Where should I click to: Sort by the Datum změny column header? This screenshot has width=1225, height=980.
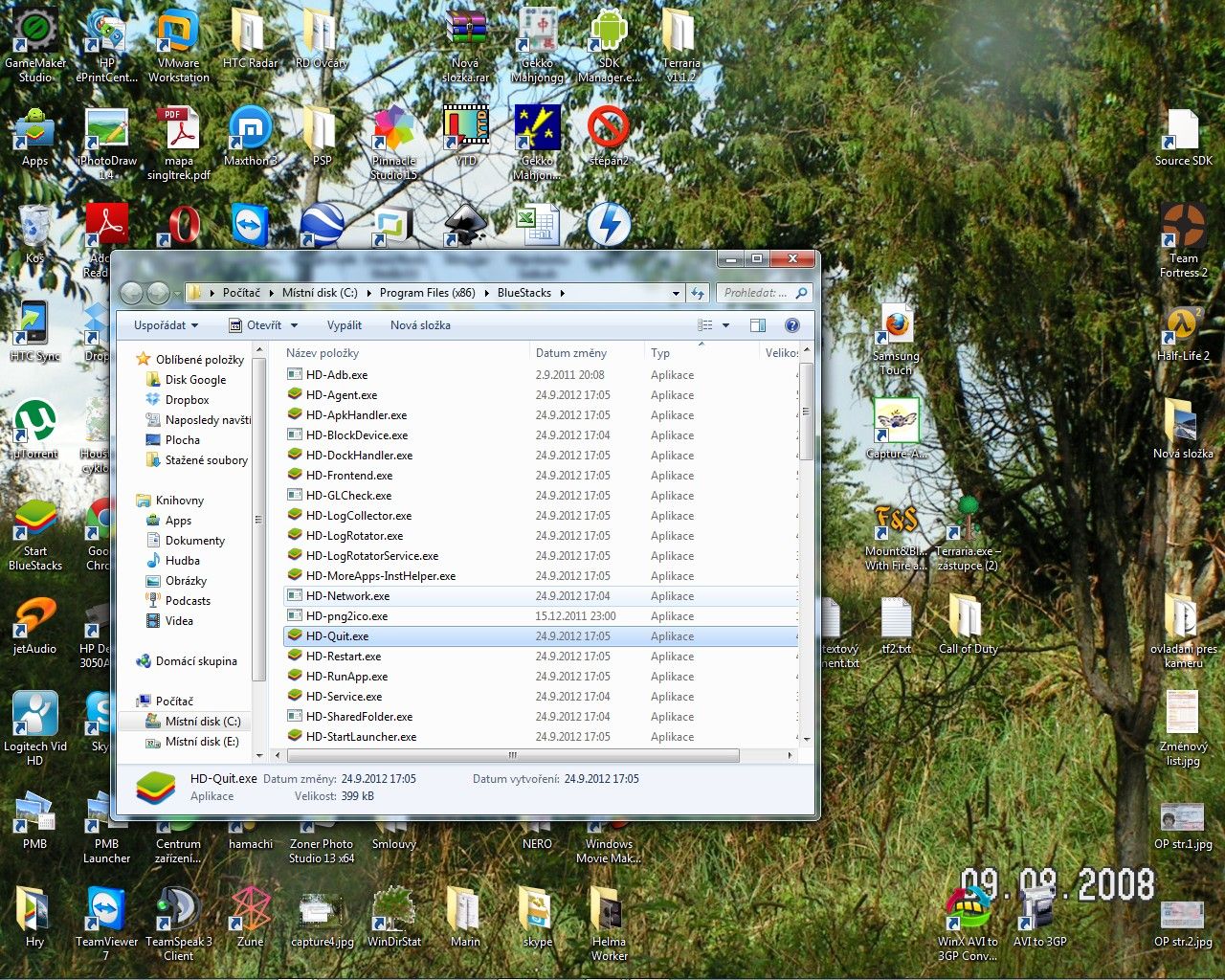pyautogui.click(x=571, y=353)
